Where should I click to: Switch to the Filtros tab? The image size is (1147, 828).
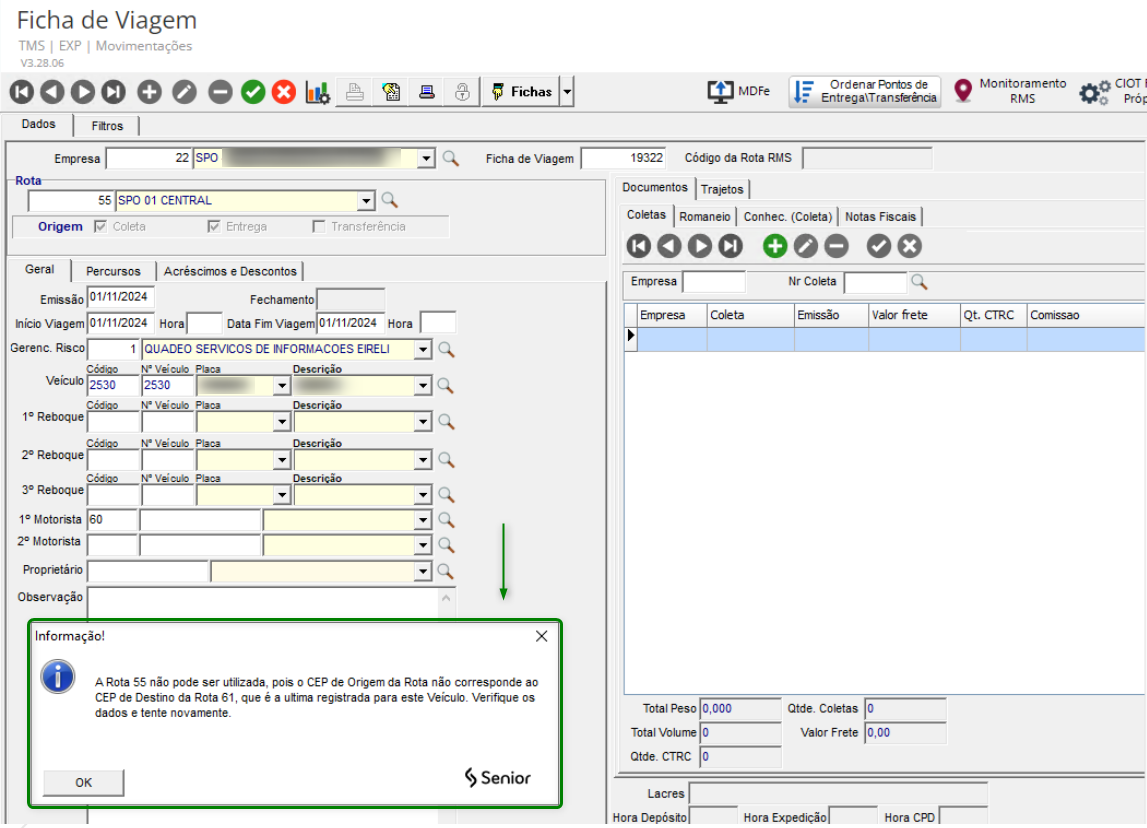tap(107, 126)
